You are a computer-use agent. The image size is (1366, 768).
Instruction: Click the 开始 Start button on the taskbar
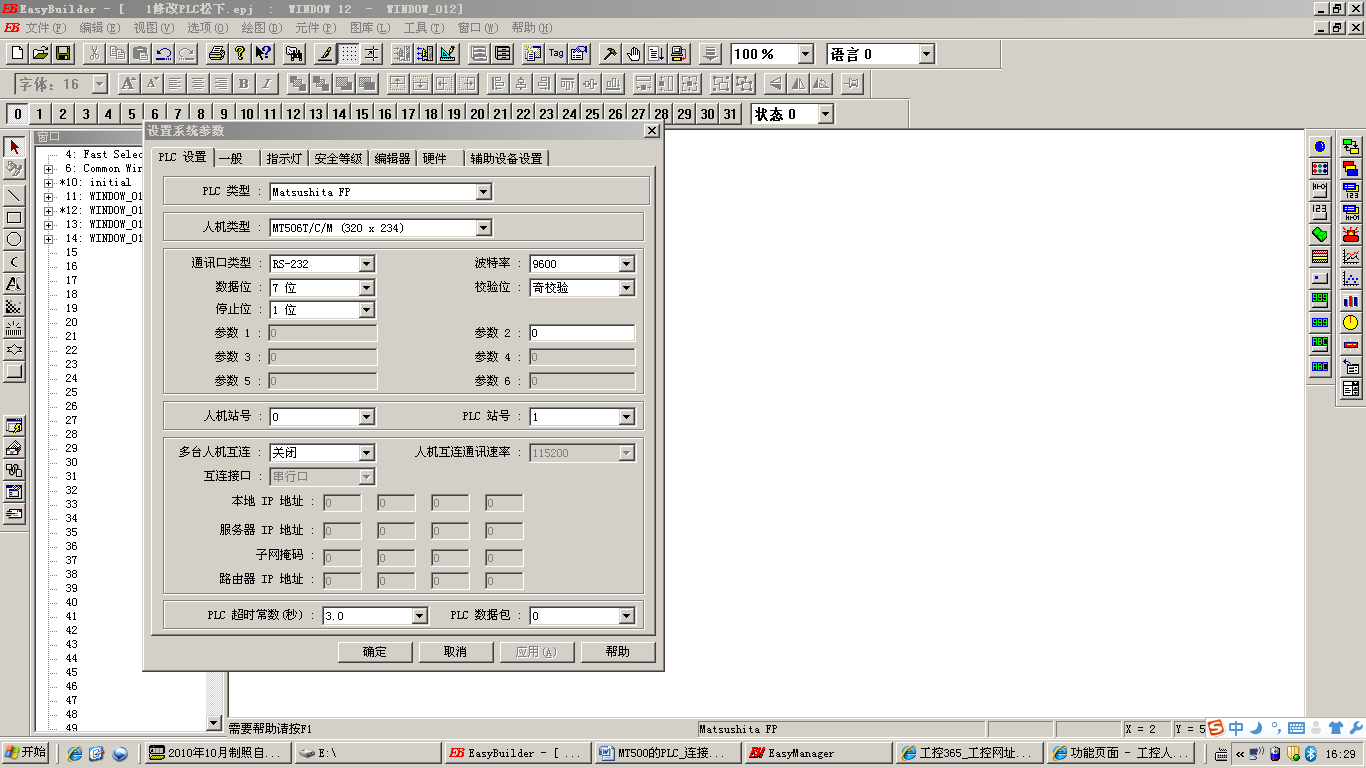[27, 753]
